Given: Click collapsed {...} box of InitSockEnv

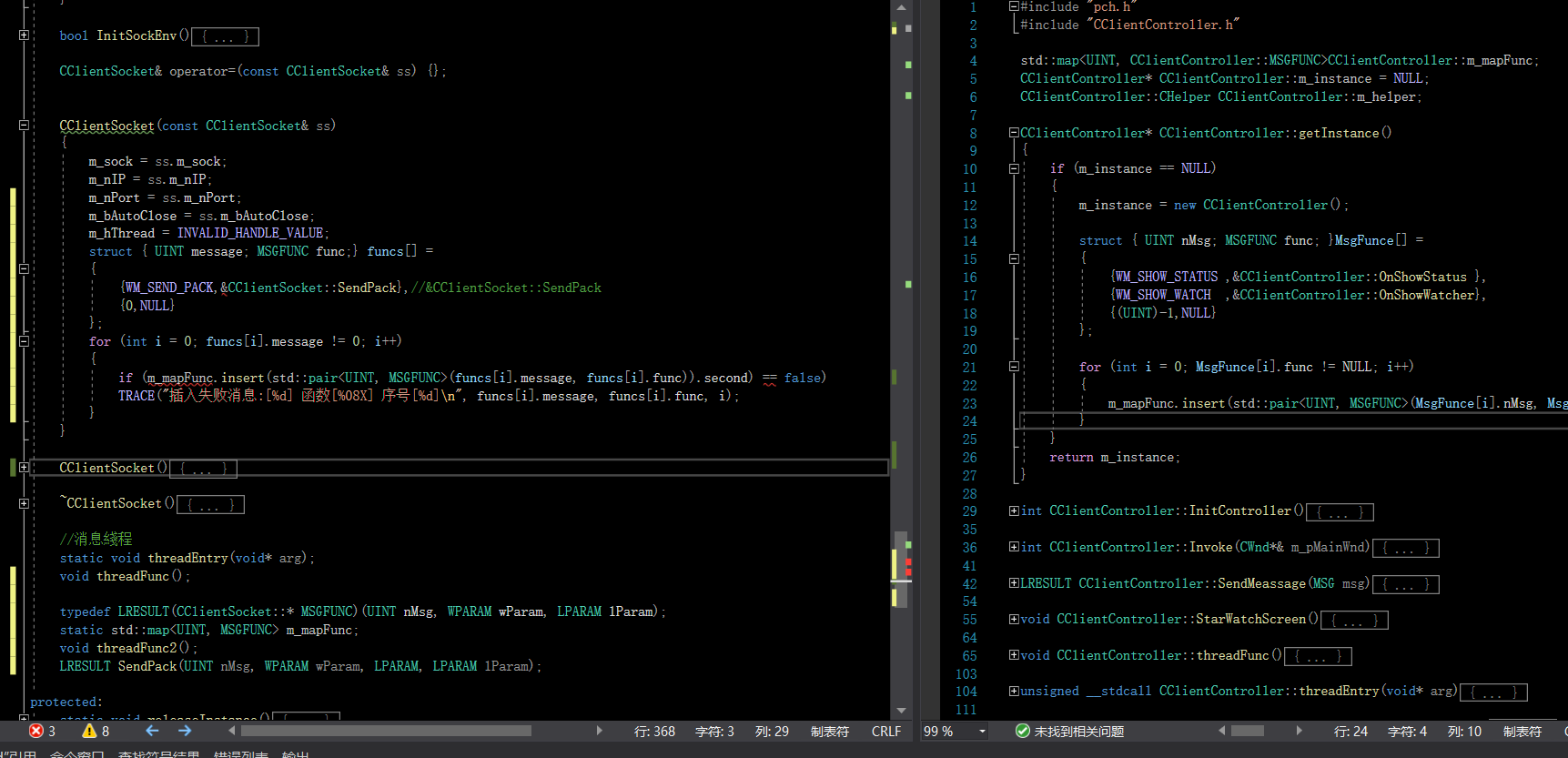Looking at the screenshot, I should (225, 36).
